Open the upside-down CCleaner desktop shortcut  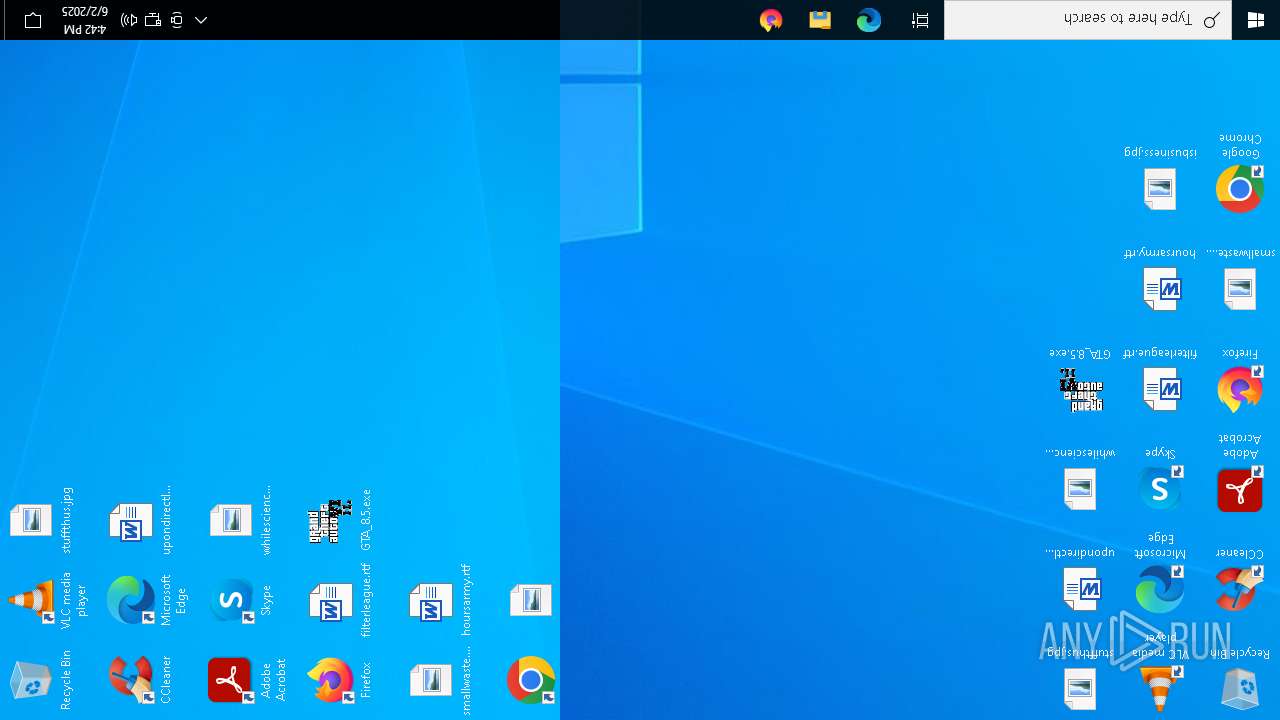pyautogui.click(x=1239, y=589)
